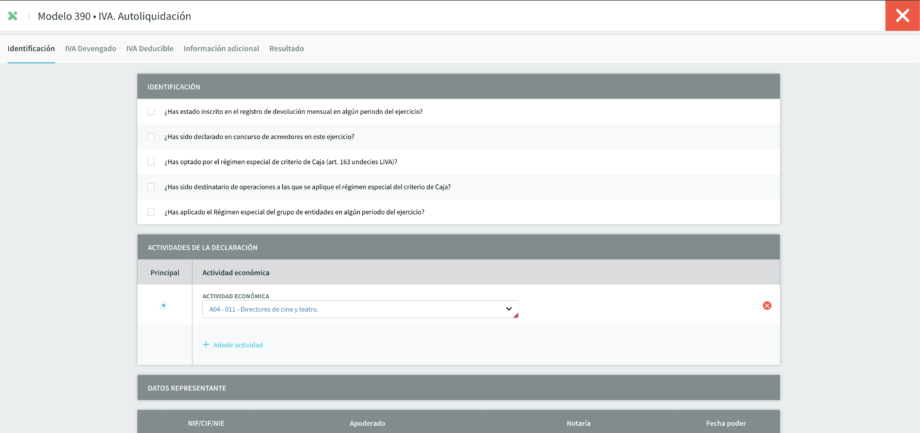920x433 pixels.
Task: Open the Actividad económica dropdown
Action: [360, 309]
